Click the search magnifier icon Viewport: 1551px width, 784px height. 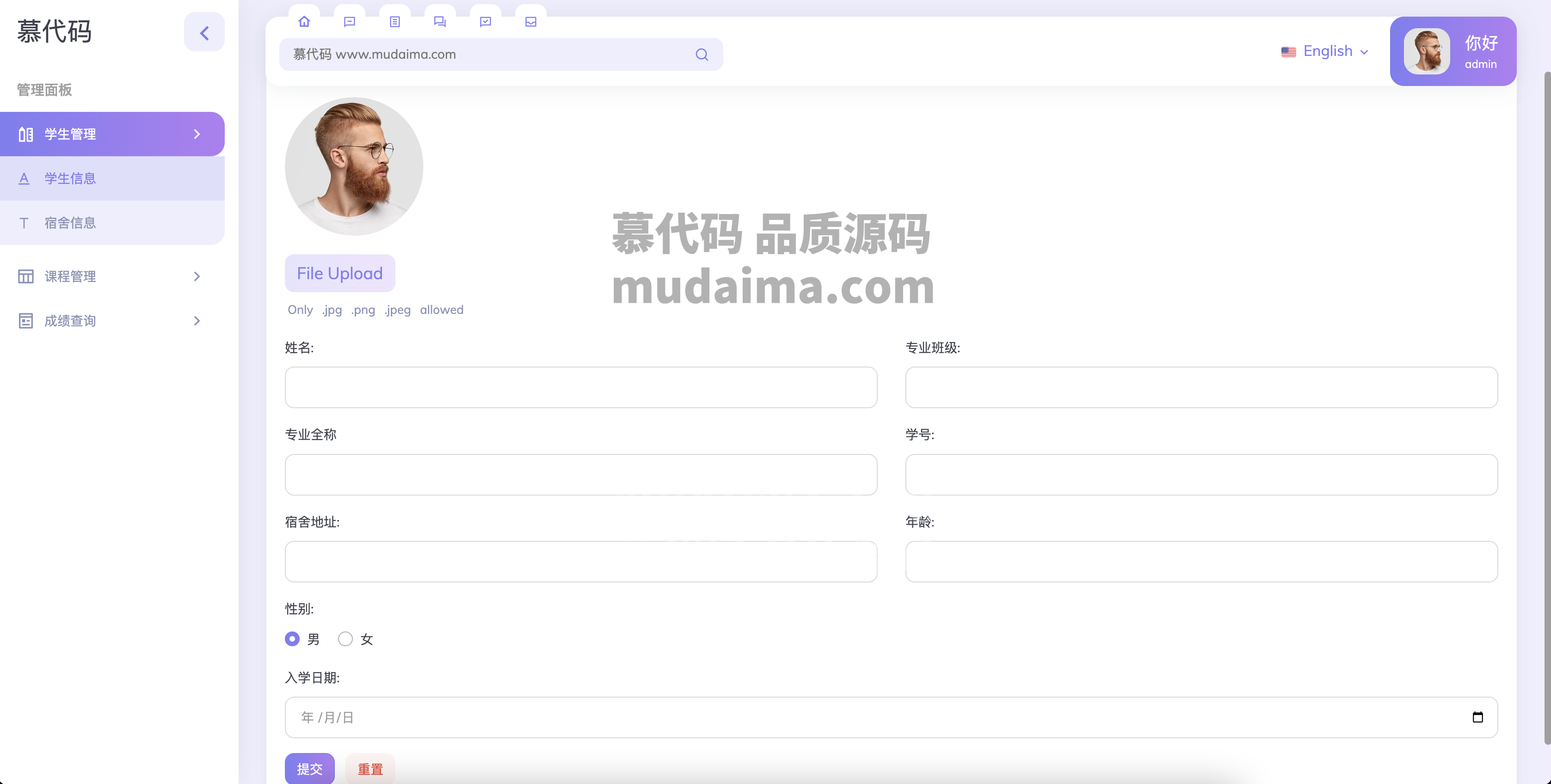[x=702, y=55]
